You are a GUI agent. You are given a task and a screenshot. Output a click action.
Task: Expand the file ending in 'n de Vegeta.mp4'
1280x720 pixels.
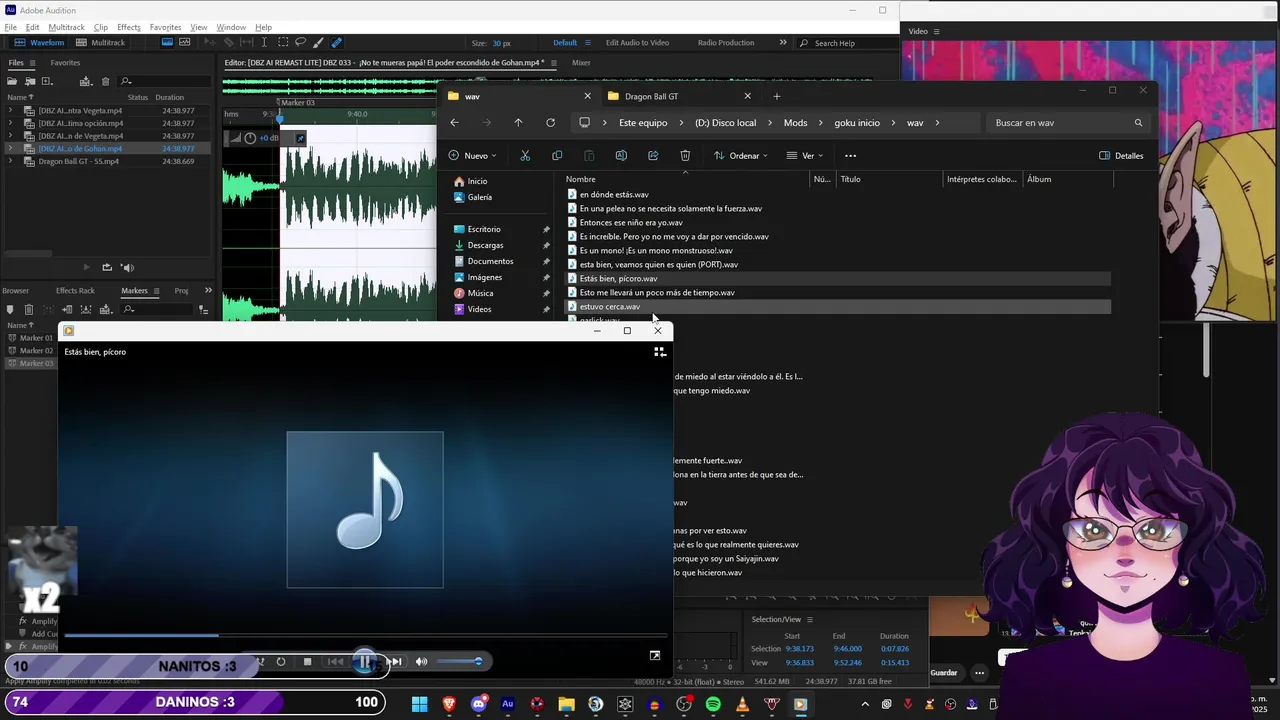(x=11, y=136)
